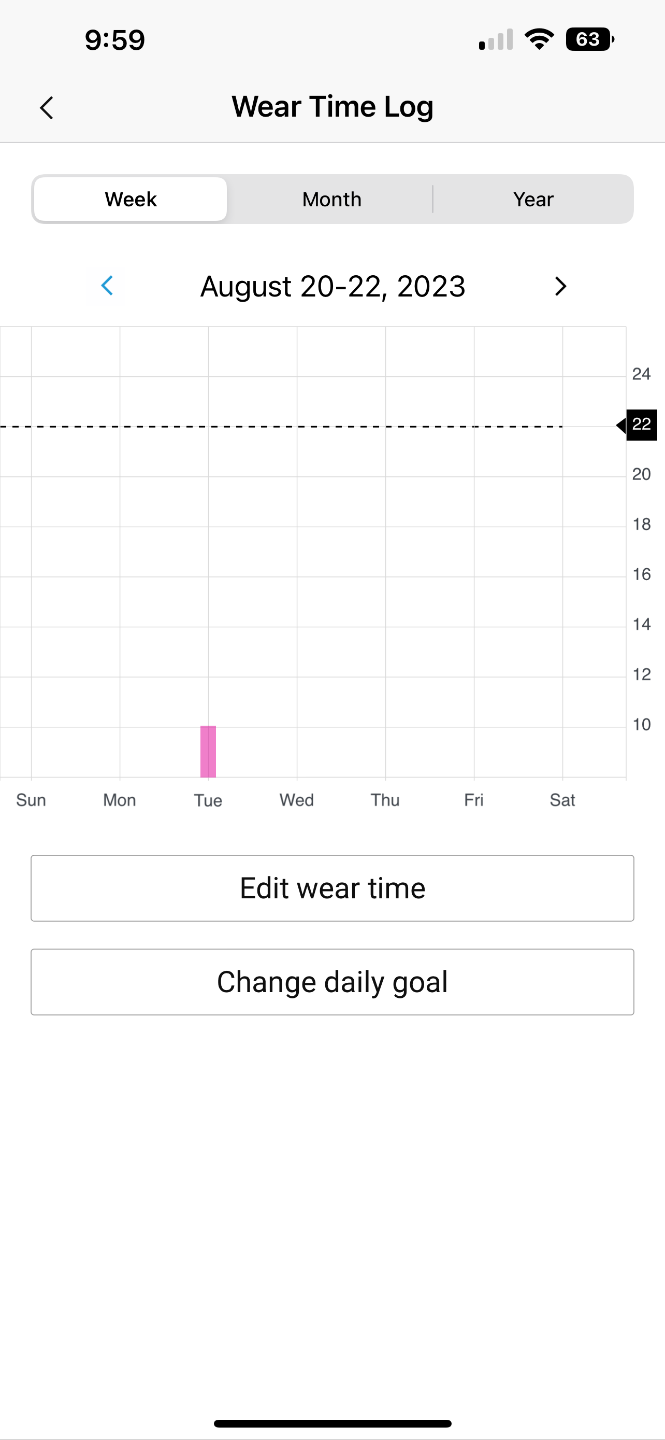665x1440 pixels.
Task: Tap the Tue axis label
Action: point(208,800)
